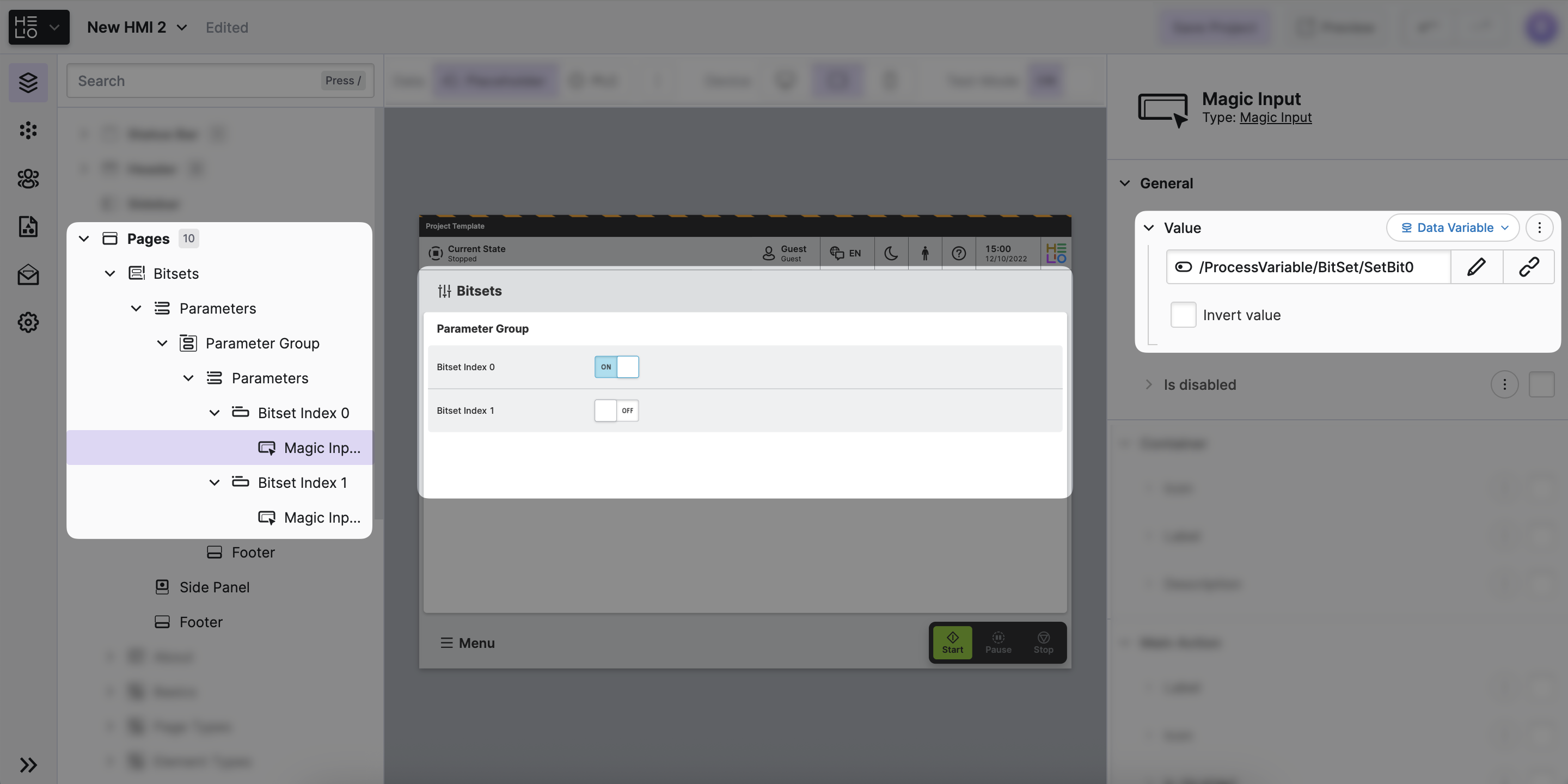Viewport: 1568px width, 784px height.
Task: Enable the Invert value checkbox
Action: (x=1183, y=315)
